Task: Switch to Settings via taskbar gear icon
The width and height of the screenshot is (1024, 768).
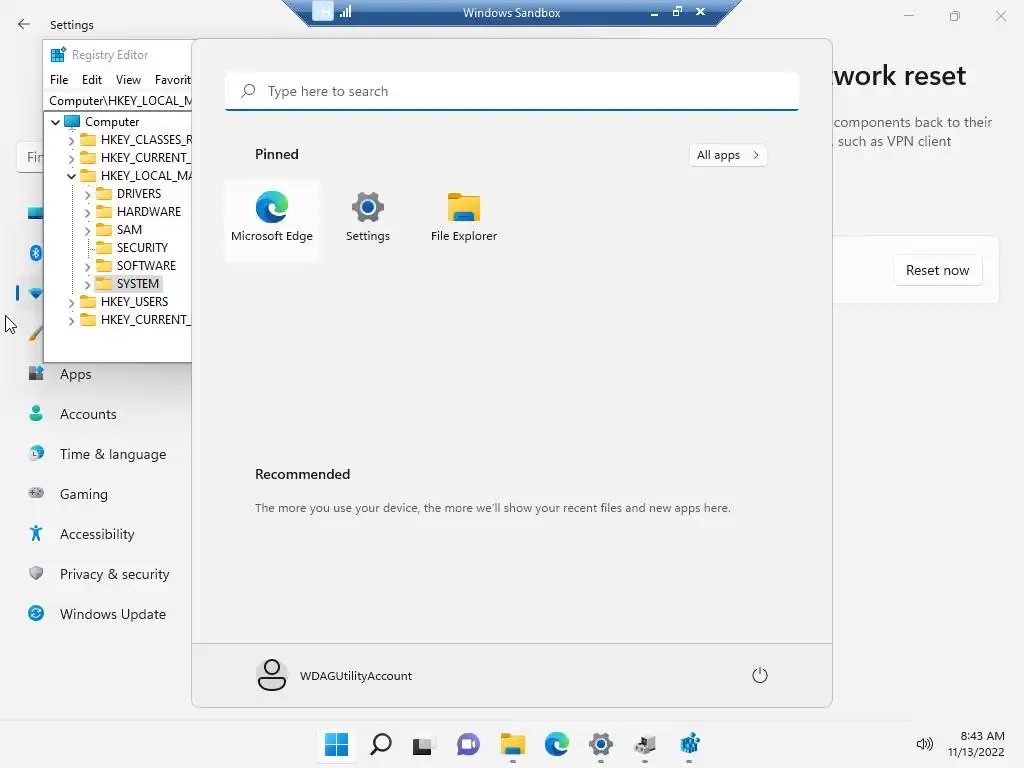Action: 601,744
